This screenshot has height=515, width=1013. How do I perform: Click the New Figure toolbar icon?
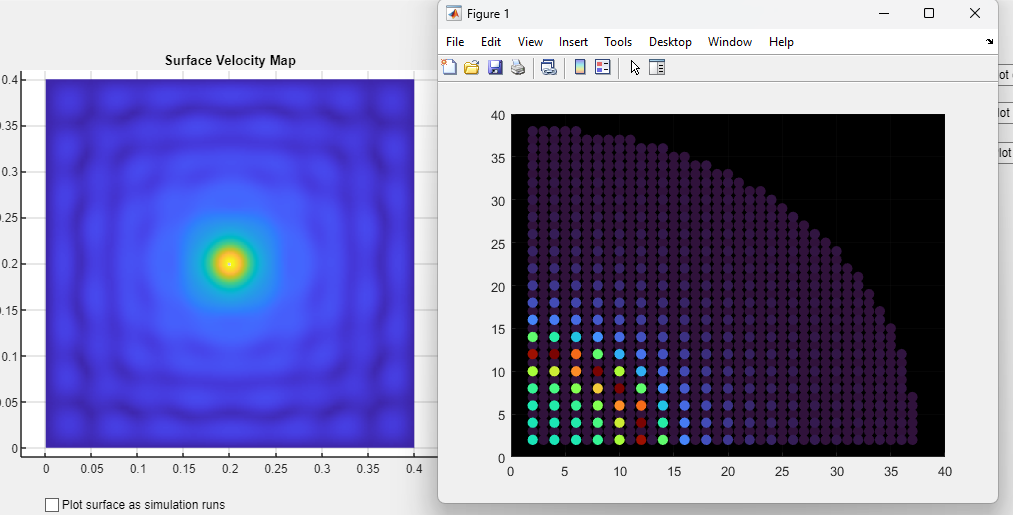[x=449, y=67]
